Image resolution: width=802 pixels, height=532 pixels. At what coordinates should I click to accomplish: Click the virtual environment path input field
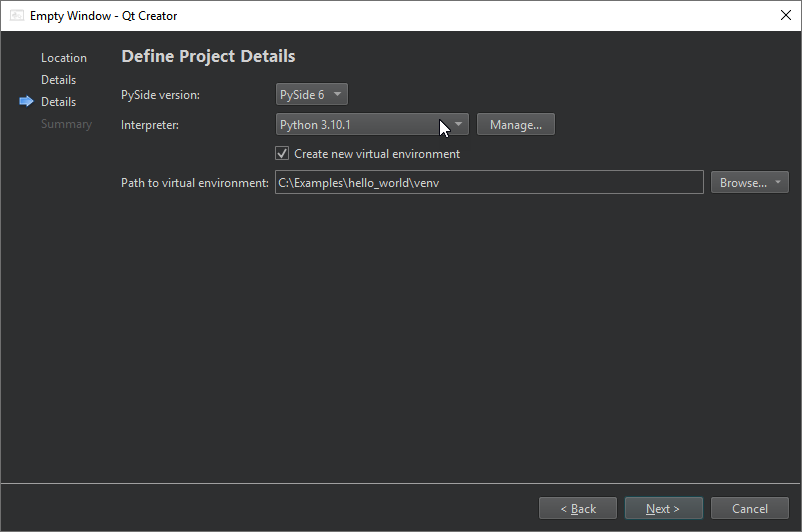[x=488, y=183]
